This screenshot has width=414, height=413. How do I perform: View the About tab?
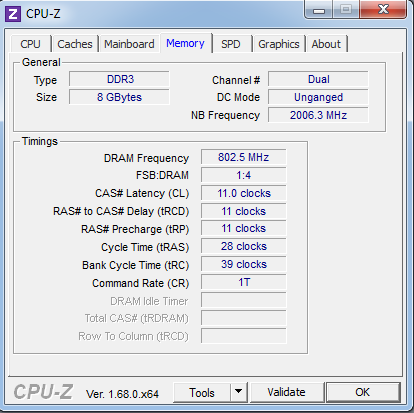click(x=326, y=44)
